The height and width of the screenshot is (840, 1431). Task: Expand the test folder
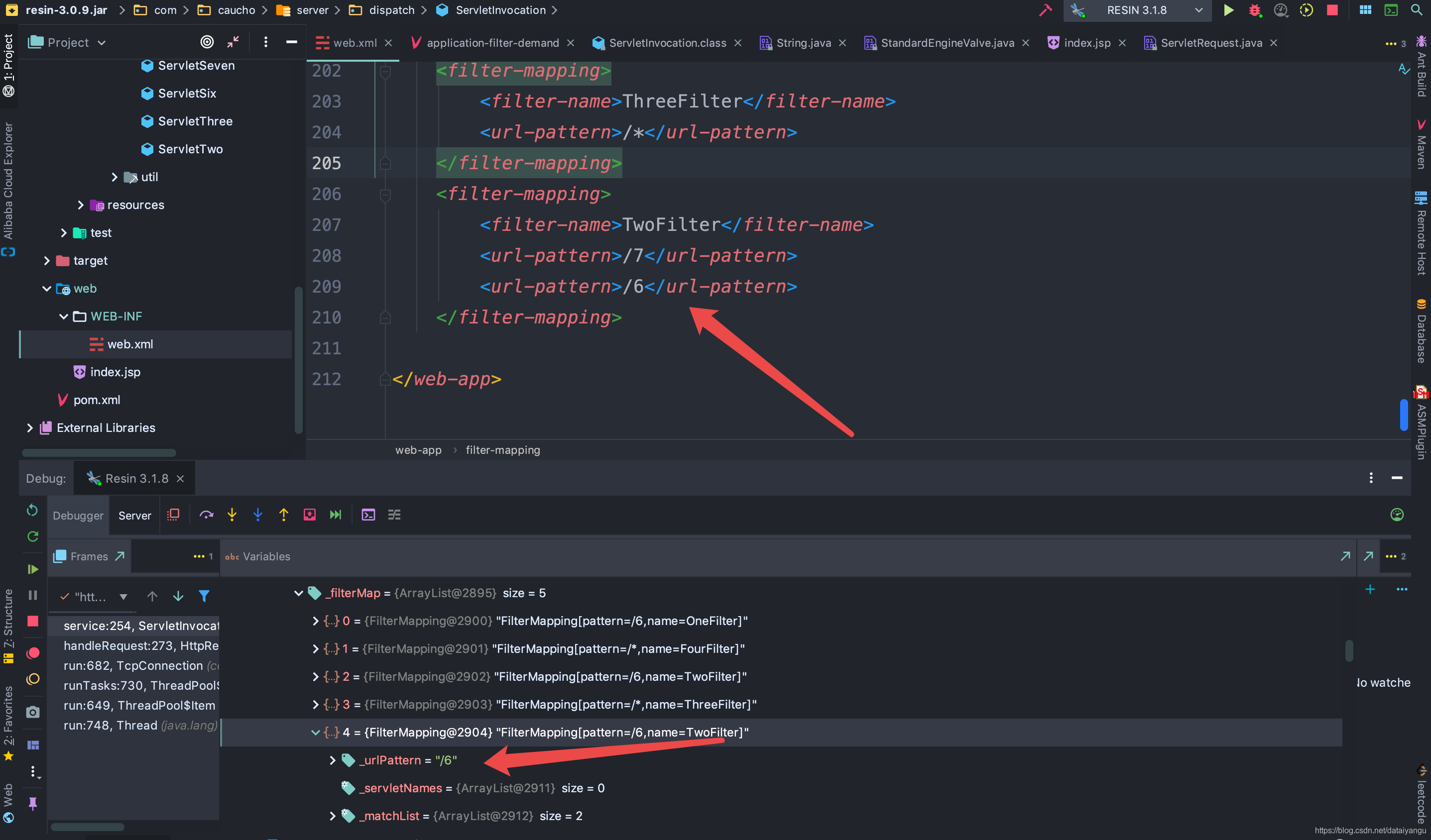click(63, 233)
